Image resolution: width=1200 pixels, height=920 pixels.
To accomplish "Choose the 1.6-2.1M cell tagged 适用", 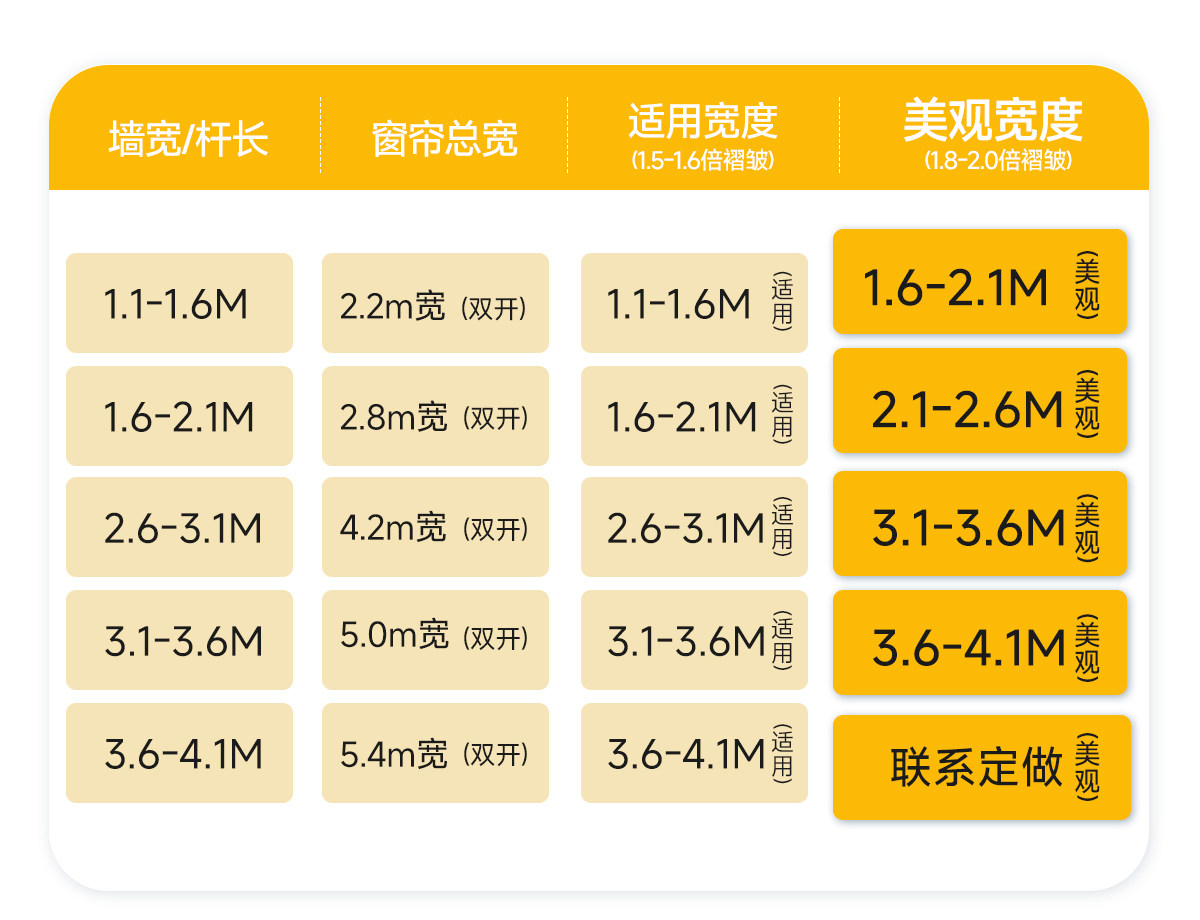I will [x=694, y=416].
